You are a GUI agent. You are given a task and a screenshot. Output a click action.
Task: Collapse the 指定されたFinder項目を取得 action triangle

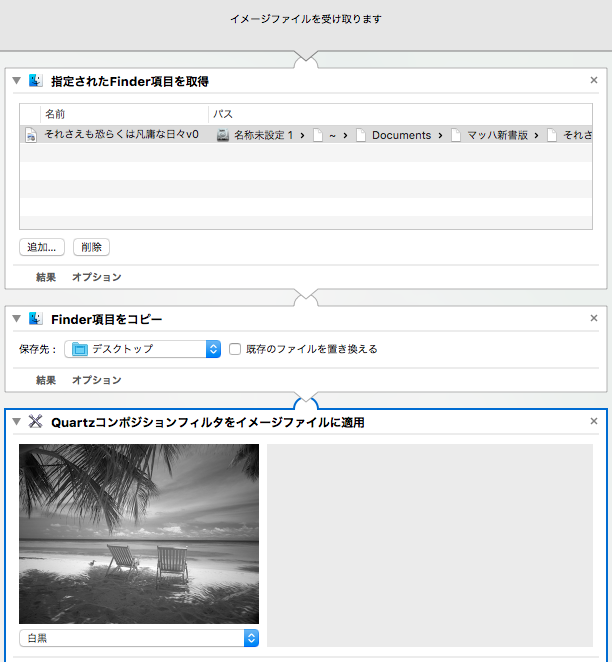[16, 80]
